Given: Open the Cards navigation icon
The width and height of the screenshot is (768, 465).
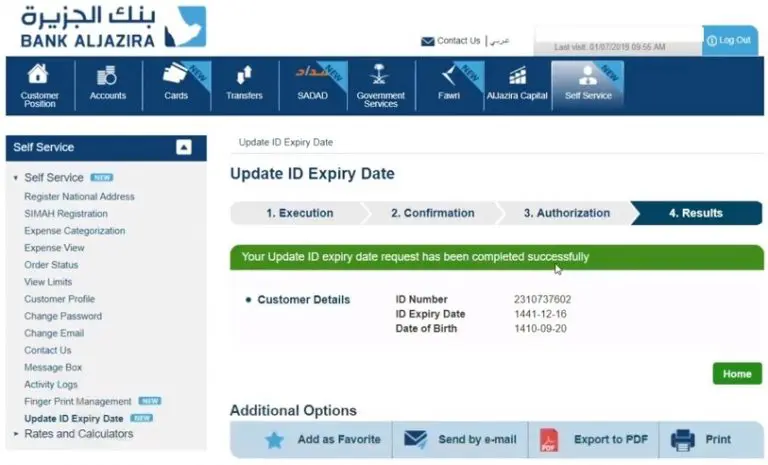Looking at the screenshot, I should point(175,75).
